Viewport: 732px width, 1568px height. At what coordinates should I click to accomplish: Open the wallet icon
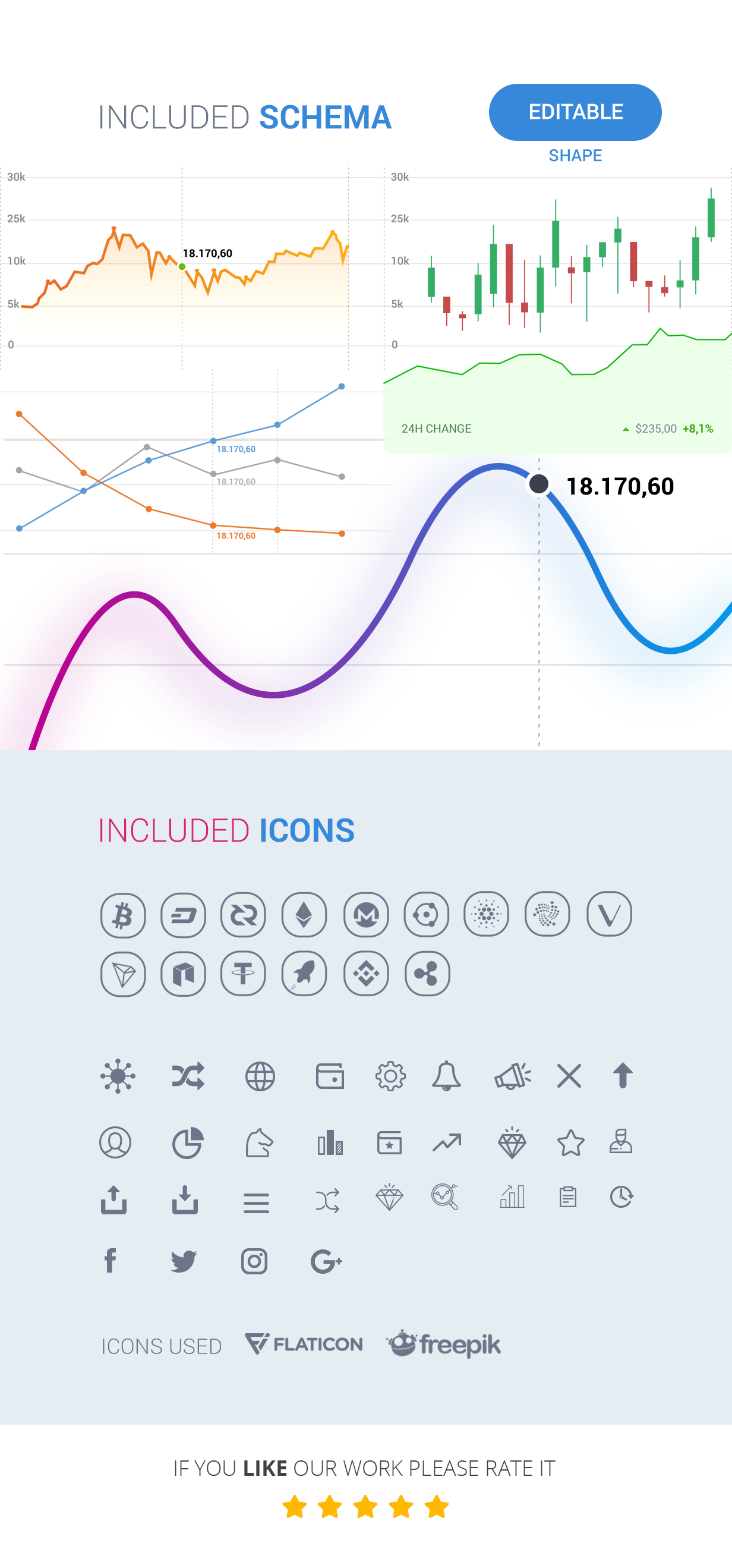pos(330,1076)
